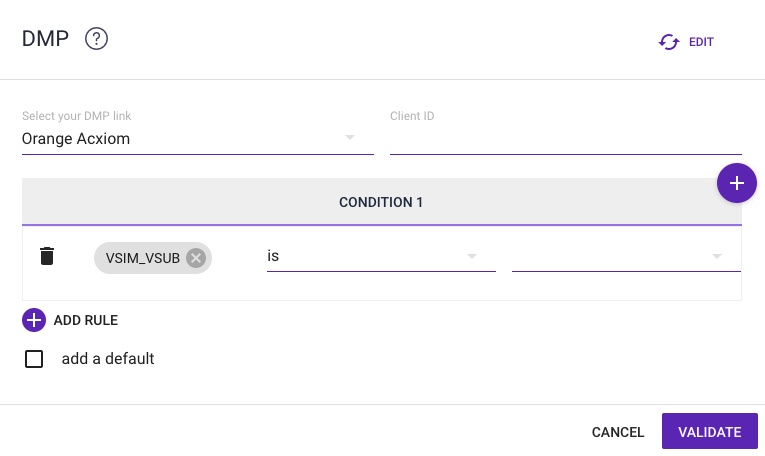
Task: Click the plus icon next to ADD RULE
Action: pyautogui.click(x=34, y=320)
